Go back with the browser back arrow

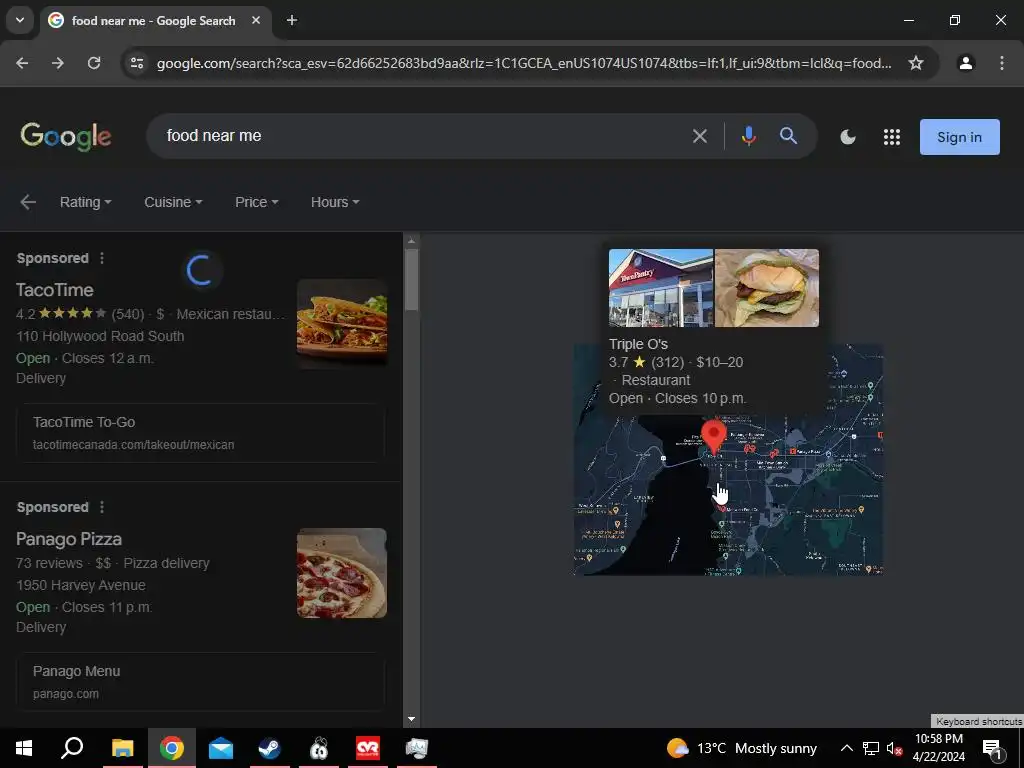[22, 63]
